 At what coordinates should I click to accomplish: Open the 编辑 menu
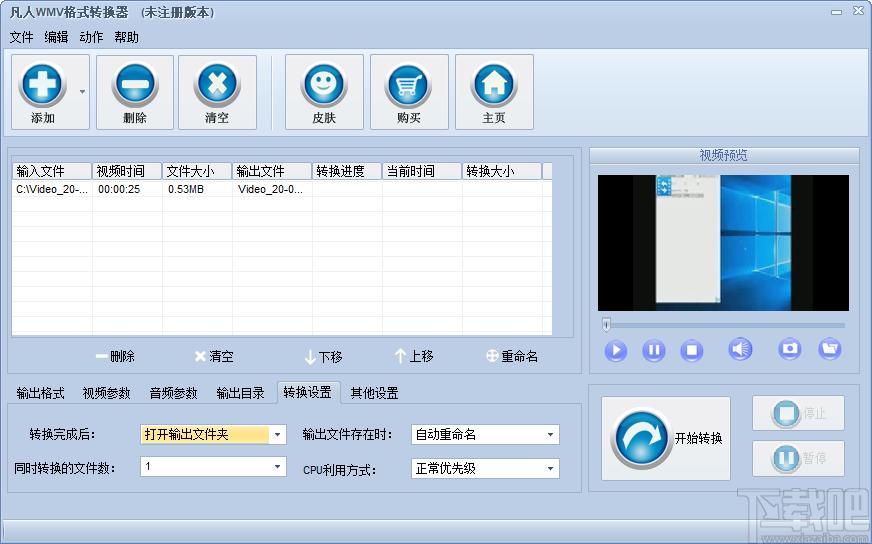point(56,37)
